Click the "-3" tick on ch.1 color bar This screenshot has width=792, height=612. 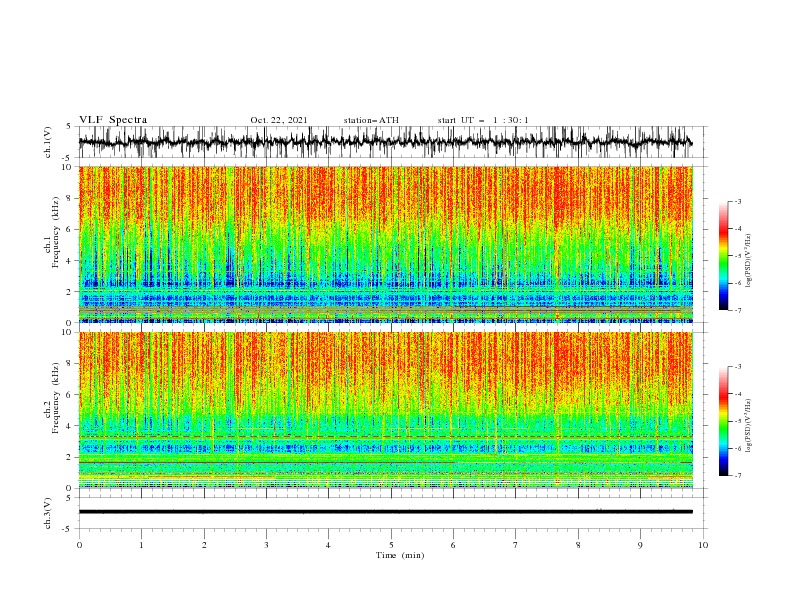point(737,201)
